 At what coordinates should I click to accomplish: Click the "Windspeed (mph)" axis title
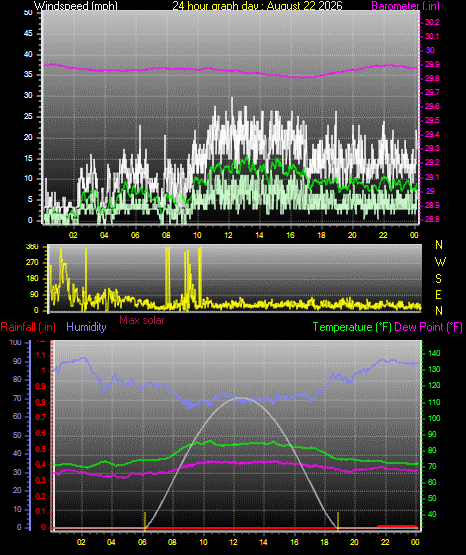tap(76, 6)
